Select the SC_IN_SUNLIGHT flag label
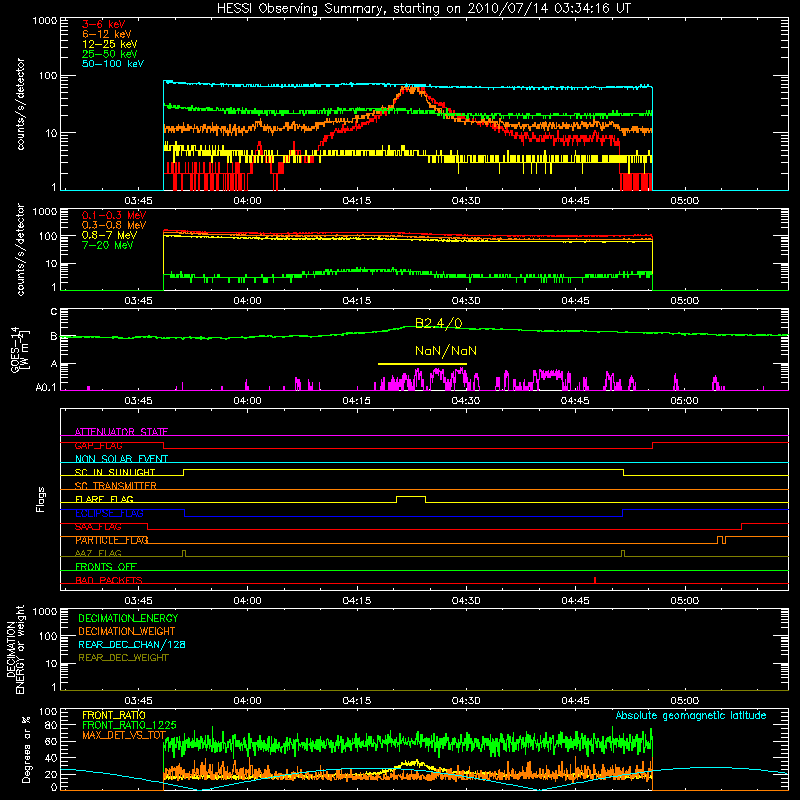 (x=115, y=472)
